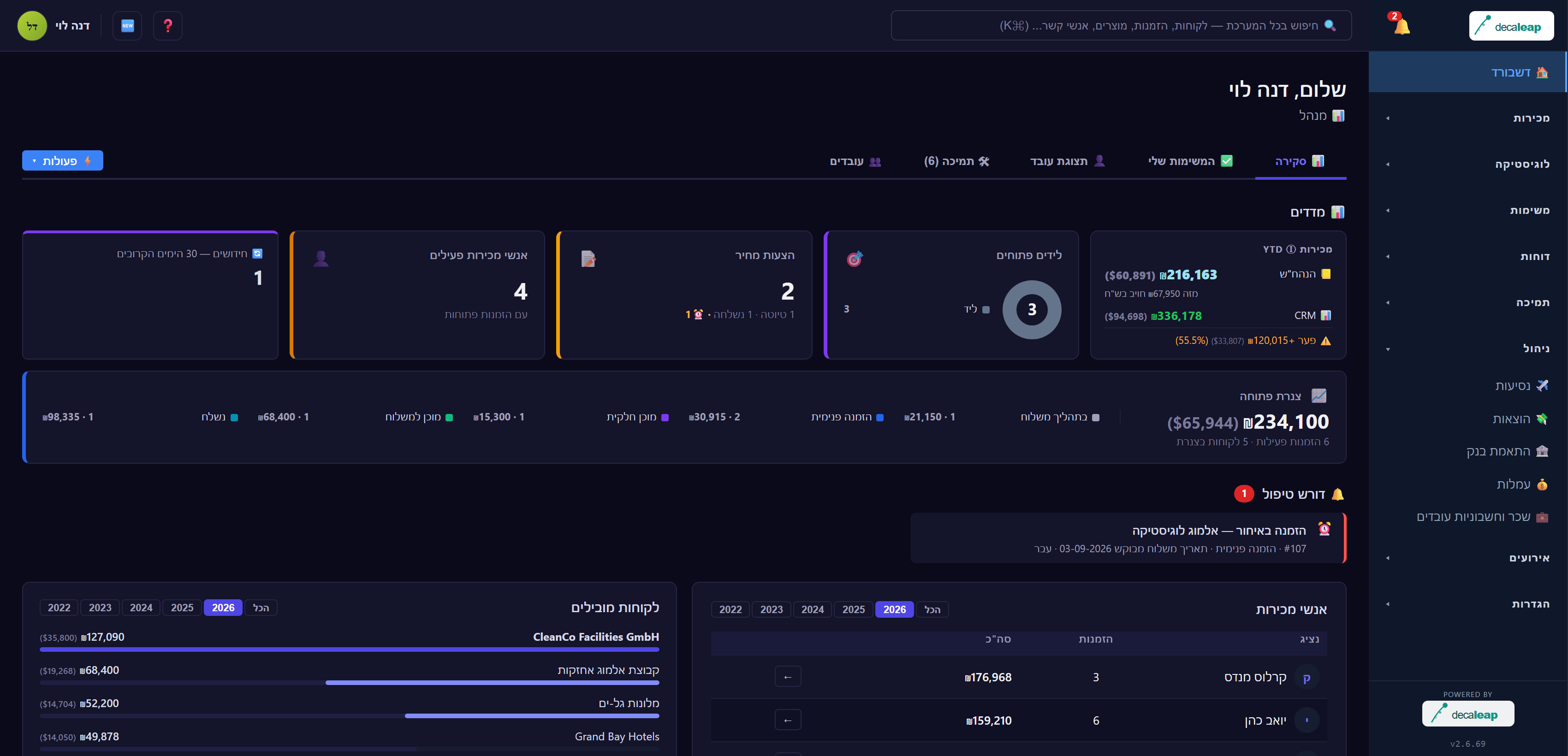Screen dimensions: 1568x756
Task: Click the airplane icon for נסיעות
Action: point(1543,385)
